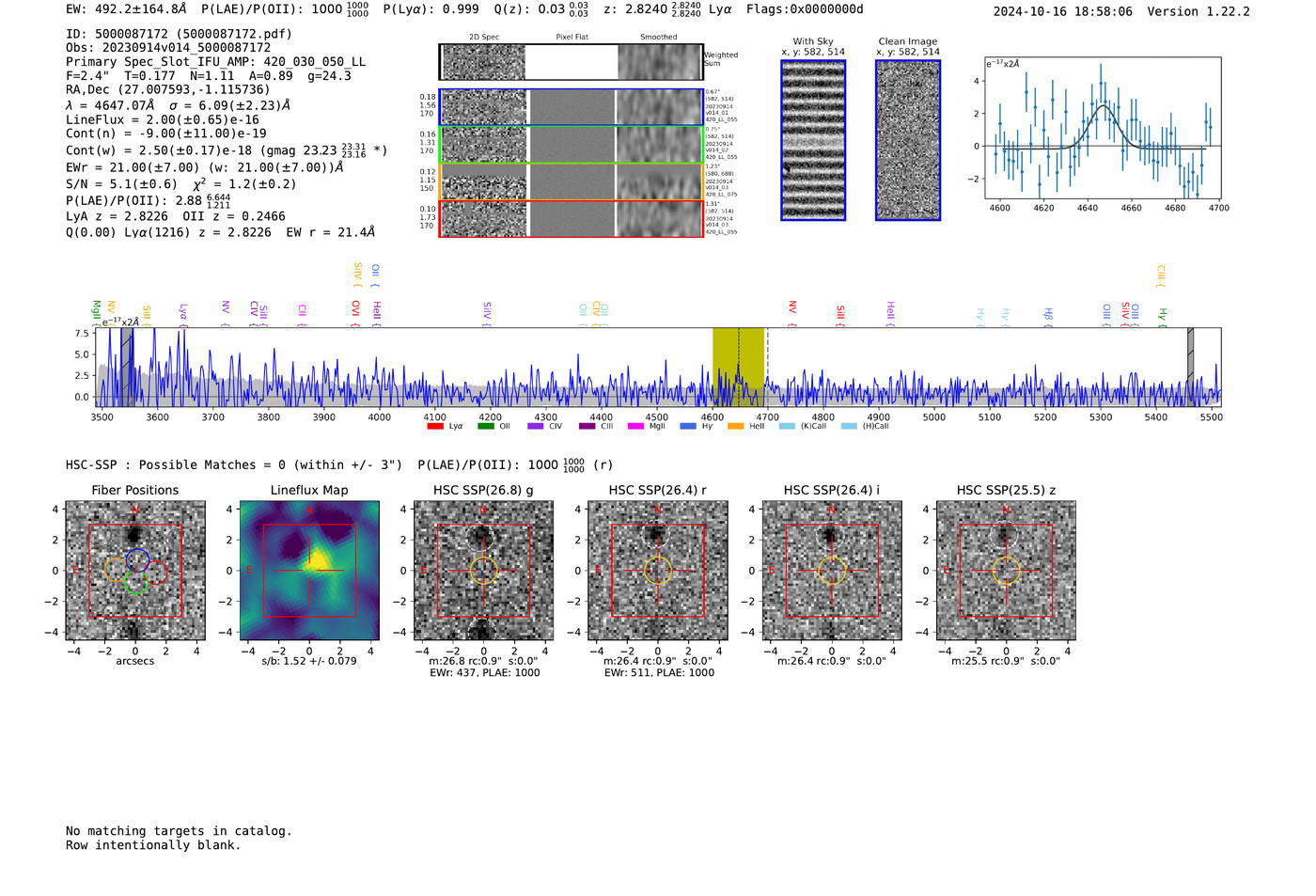Viewport: 1316px width, 896px height.
Task: Click the P(LAE)/P(OII): 2.88 line
Action: (x=149, y=201)
